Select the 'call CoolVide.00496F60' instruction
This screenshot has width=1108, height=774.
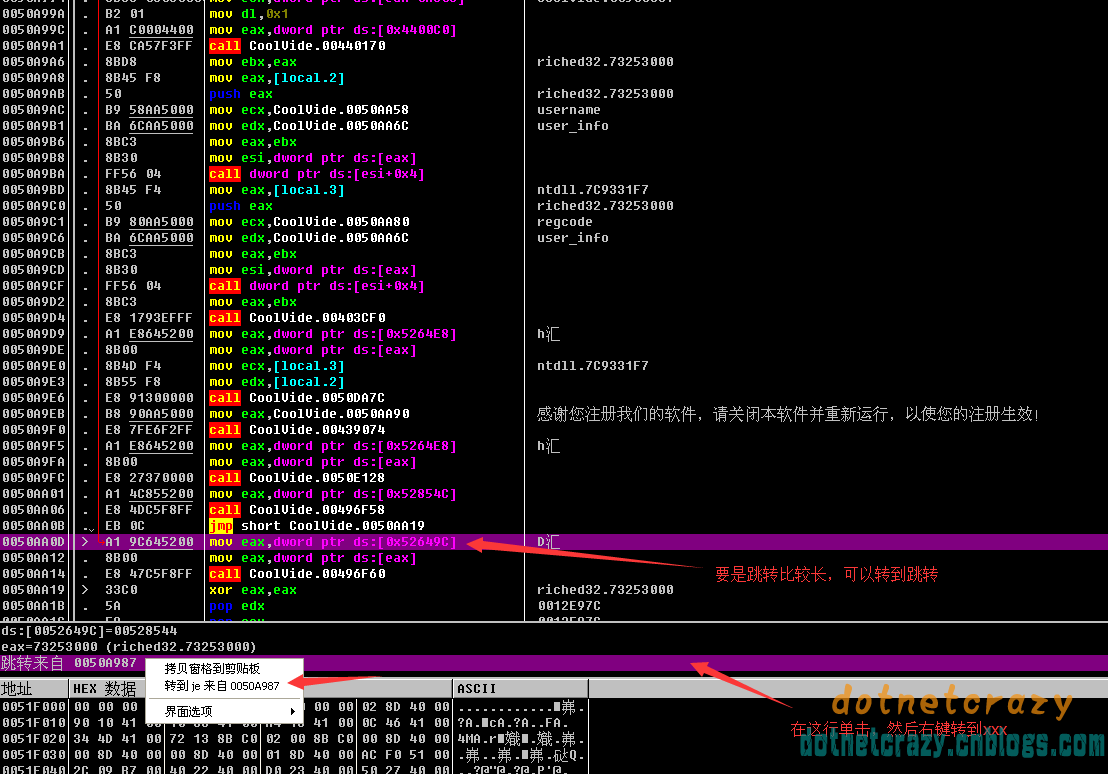297,574
